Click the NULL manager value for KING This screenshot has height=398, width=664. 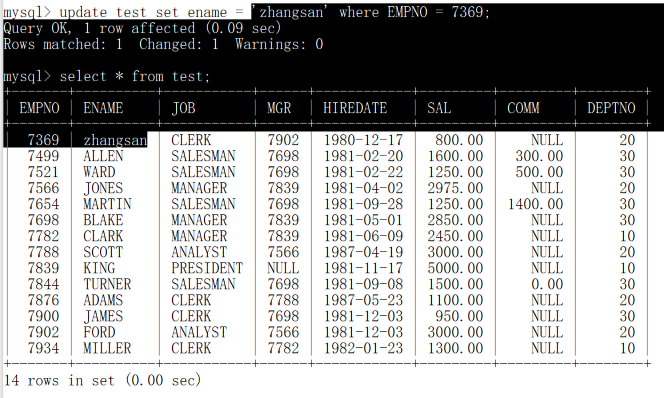[x=283, y=268]
